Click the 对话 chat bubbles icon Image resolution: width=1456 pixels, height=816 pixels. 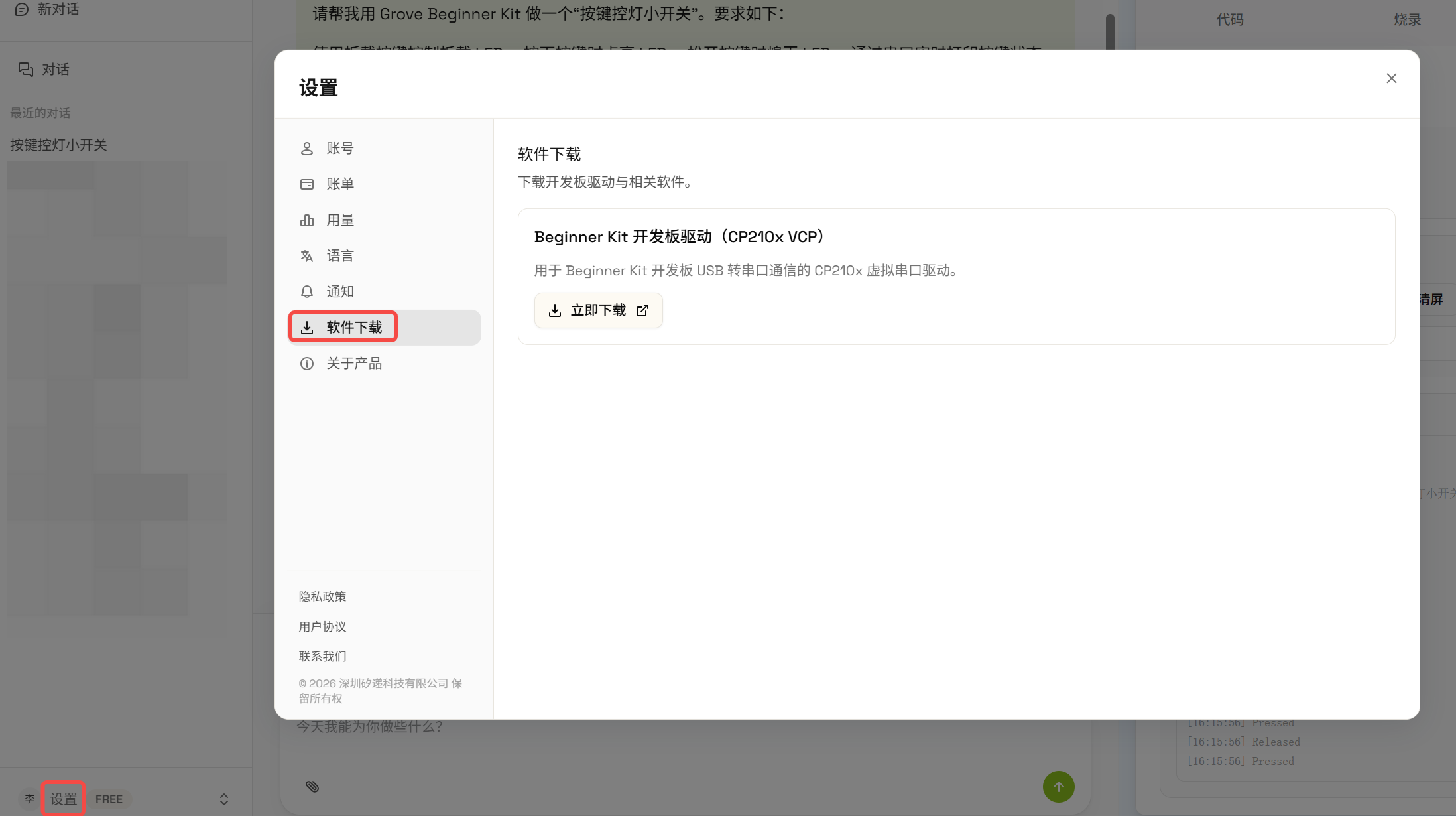[26, 69]
